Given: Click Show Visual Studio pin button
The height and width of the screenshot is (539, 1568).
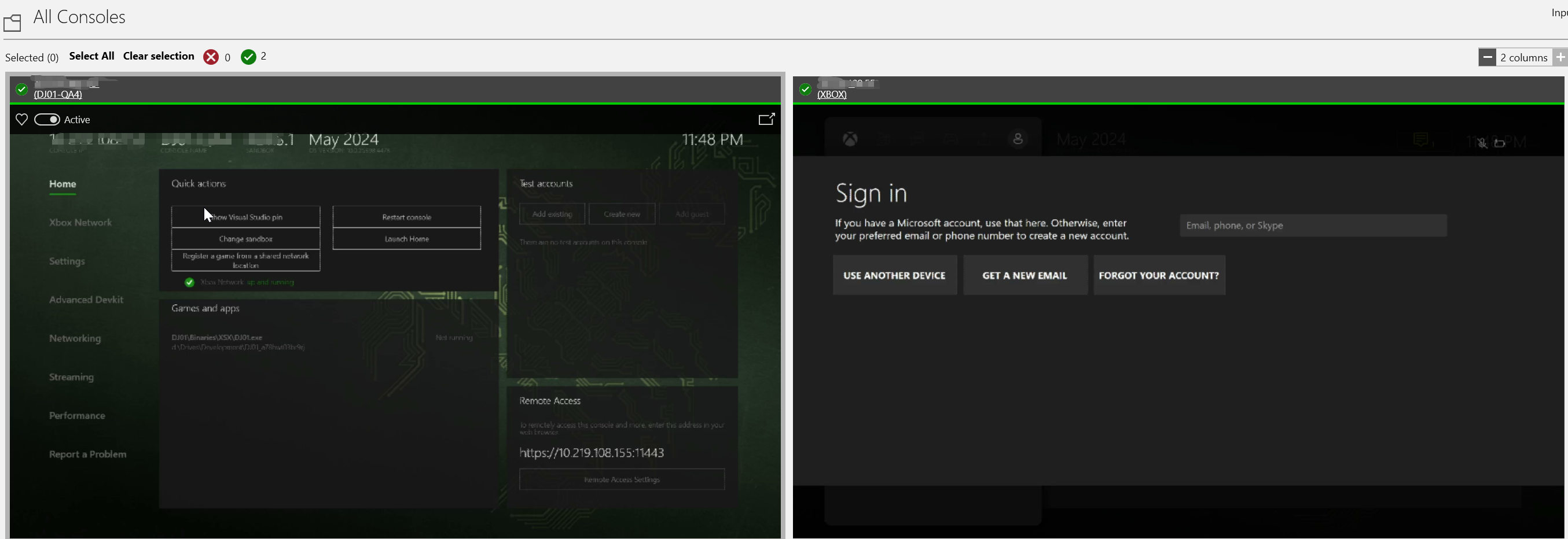Looking at the screenshot, I should (x=246, y=217).
